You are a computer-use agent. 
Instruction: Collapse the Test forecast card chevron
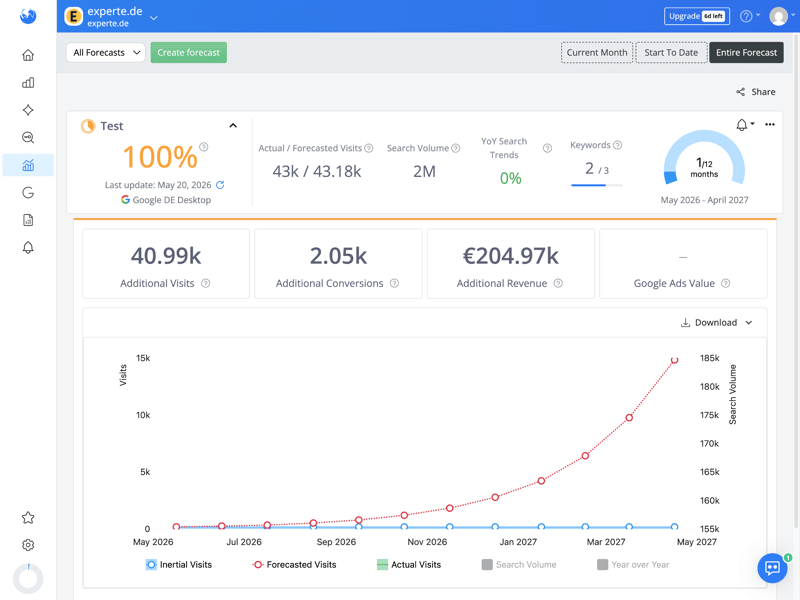(x=233, y=126)
